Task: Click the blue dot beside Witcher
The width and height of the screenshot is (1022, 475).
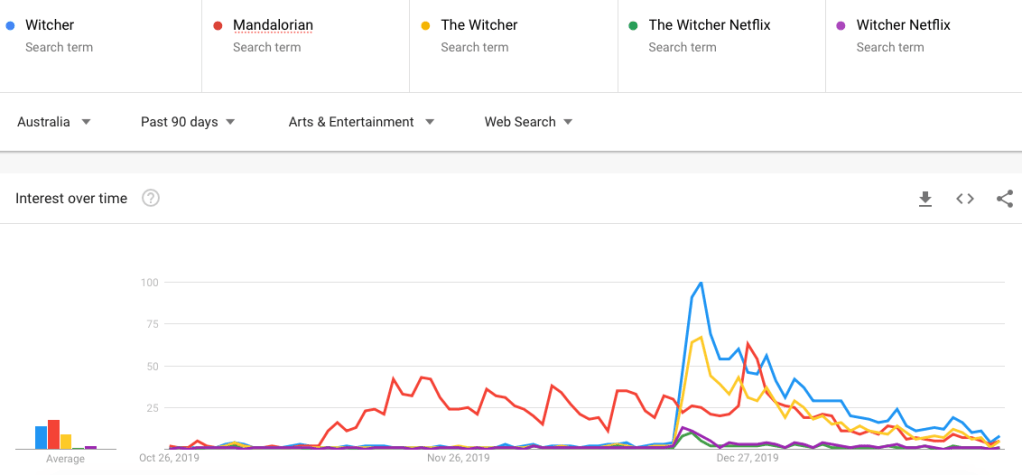Action: (9, 25)
